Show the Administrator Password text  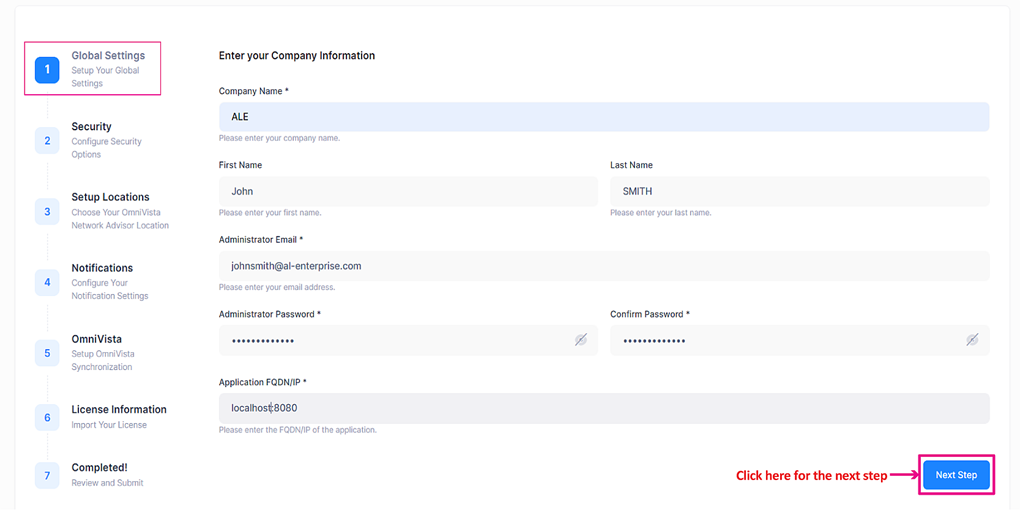pyautogui.click(x=581, y=340)
